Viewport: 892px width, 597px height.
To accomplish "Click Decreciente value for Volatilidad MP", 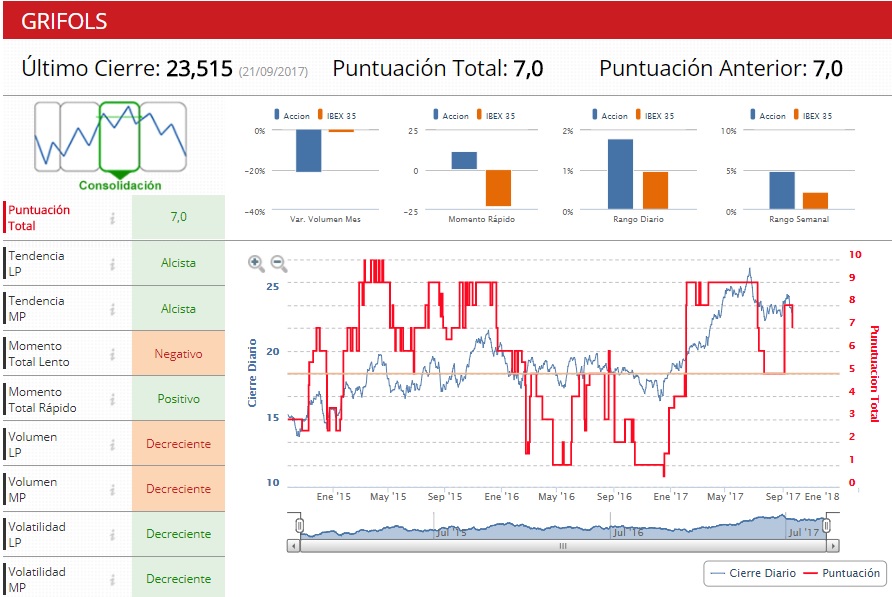I will click(x=178, y=578).
